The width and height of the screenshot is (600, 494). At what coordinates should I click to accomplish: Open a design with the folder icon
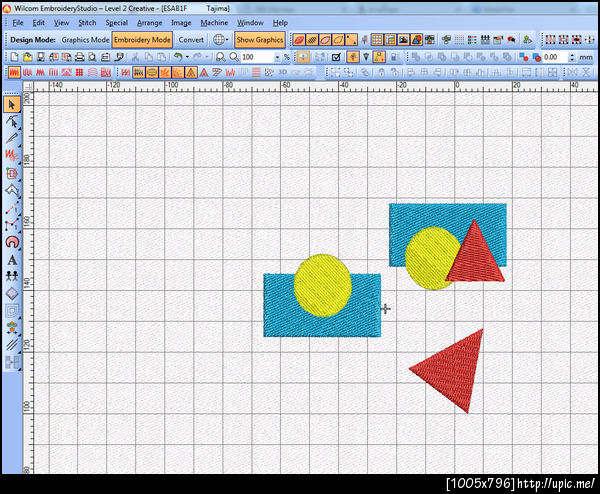pos(28,57)
